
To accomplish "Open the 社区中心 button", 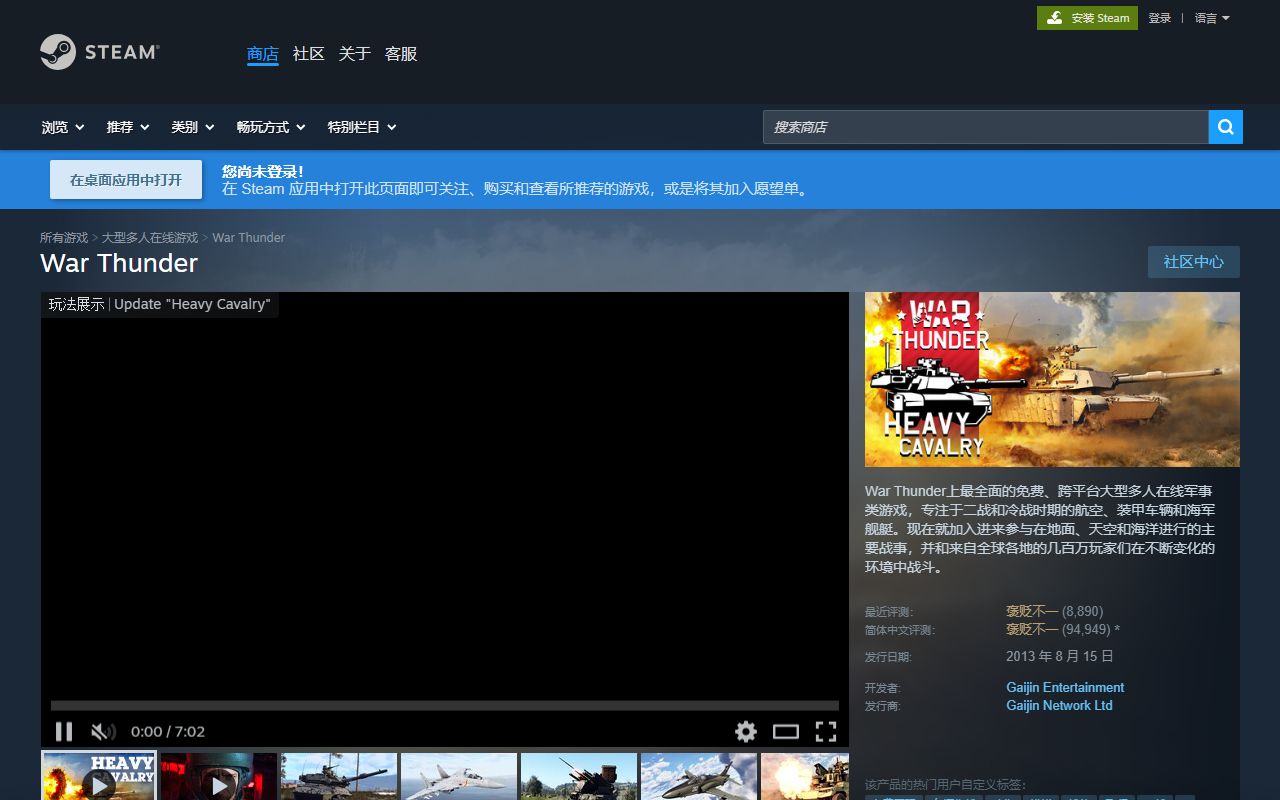I will (x=1194, y=262).
